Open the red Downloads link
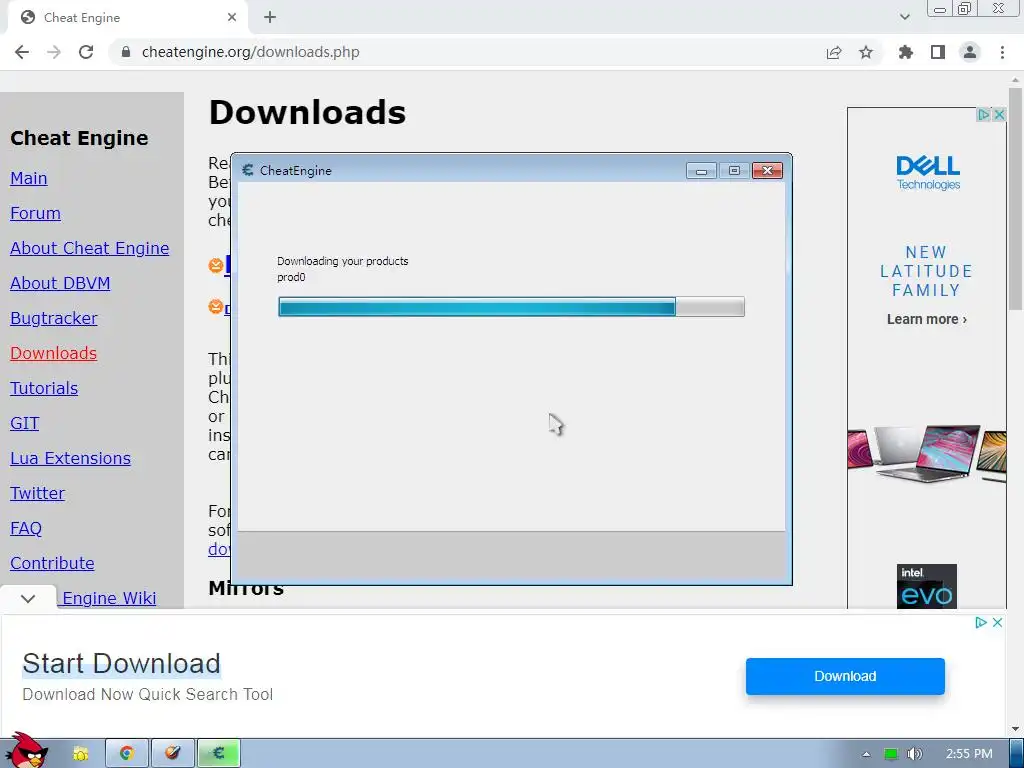Image resolution: width=1024 pixels, height=768 pixels. tap(54, 353)
